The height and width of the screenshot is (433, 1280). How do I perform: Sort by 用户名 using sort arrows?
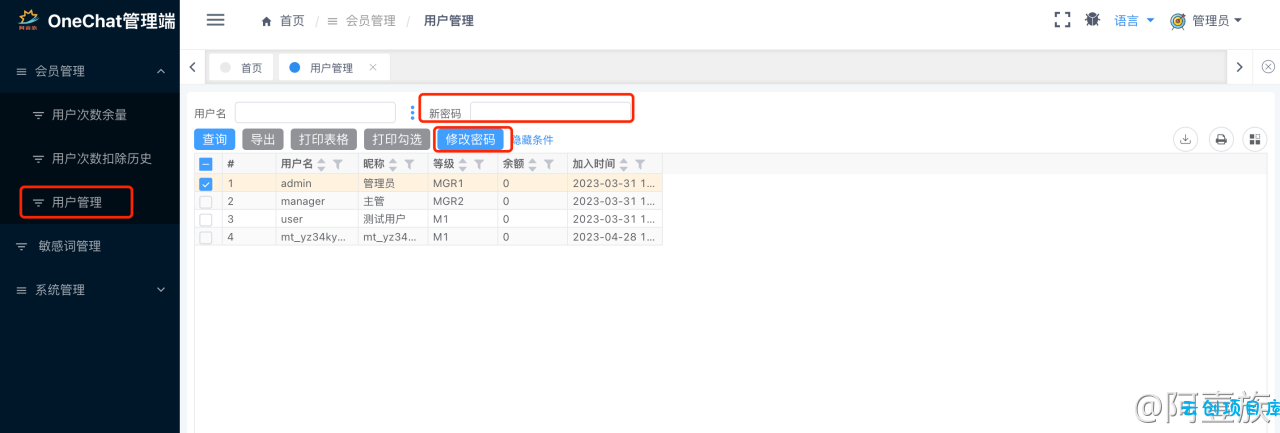click(x=322, y=164)
